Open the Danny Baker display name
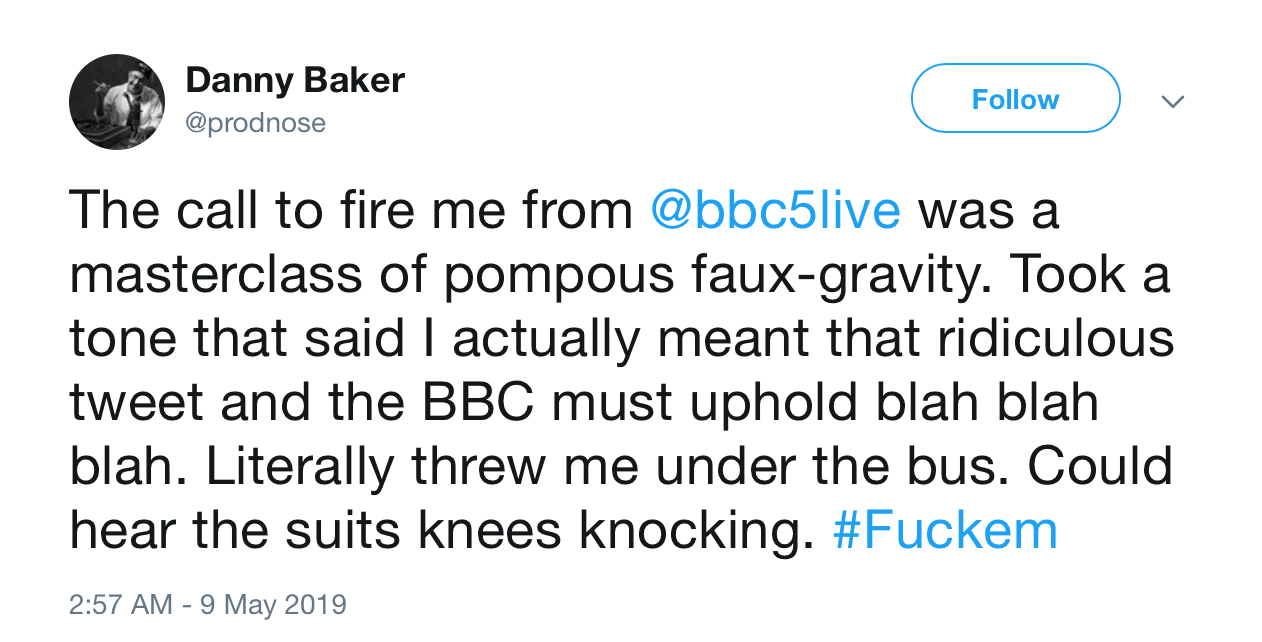Screen dimensions: 1262x642 point(295,81)
